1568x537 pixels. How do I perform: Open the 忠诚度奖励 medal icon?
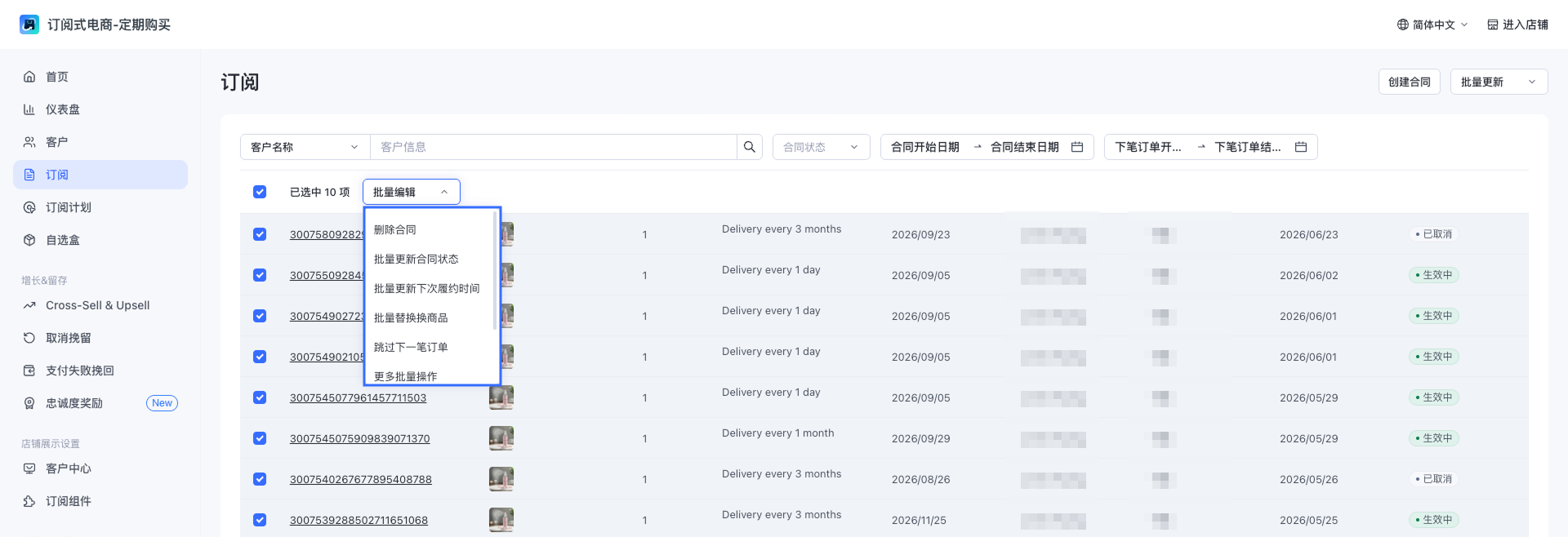29,403
